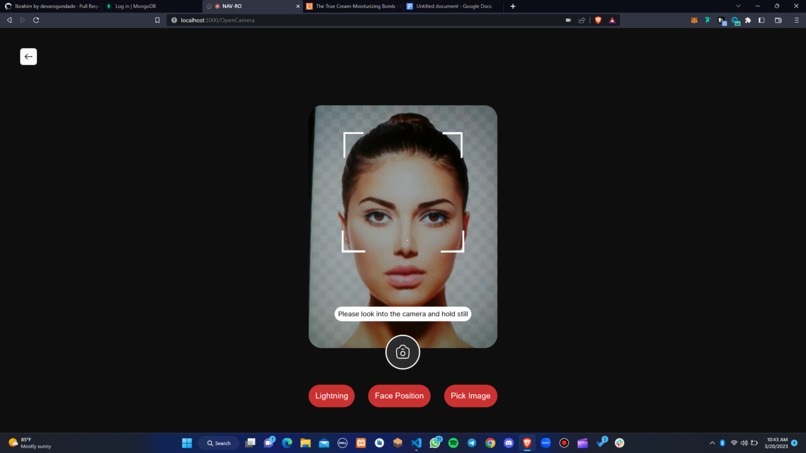This screenshot has width=806, height=453.
Task: Click the share icon in address bar
Action: (582, 20)
